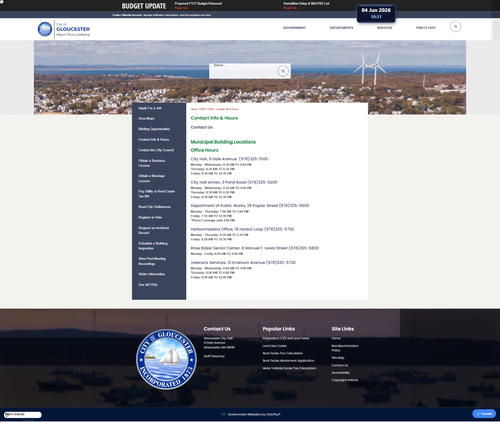The image size is (500, 422).
Task: Open Schedule a Building Inspection sidebar link
Action: pos(153,246)
